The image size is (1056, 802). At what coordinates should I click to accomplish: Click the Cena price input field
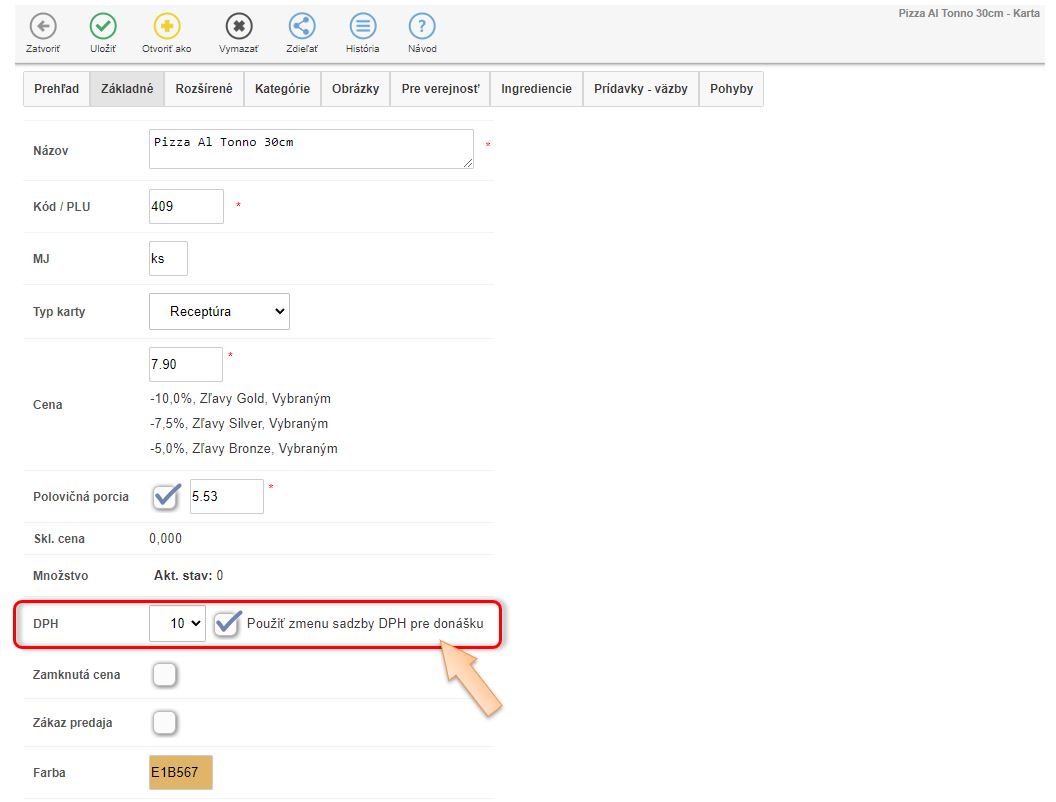coord(186,365)
